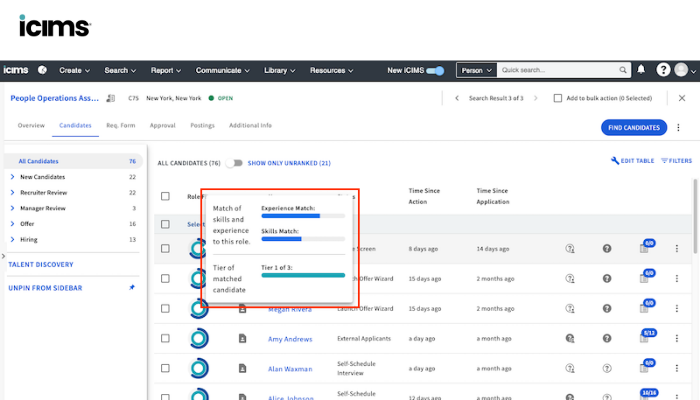Open Alan Waxman candidate profile link
The width and height of the screenshot is (700, 400).
(x=290, y=369)
